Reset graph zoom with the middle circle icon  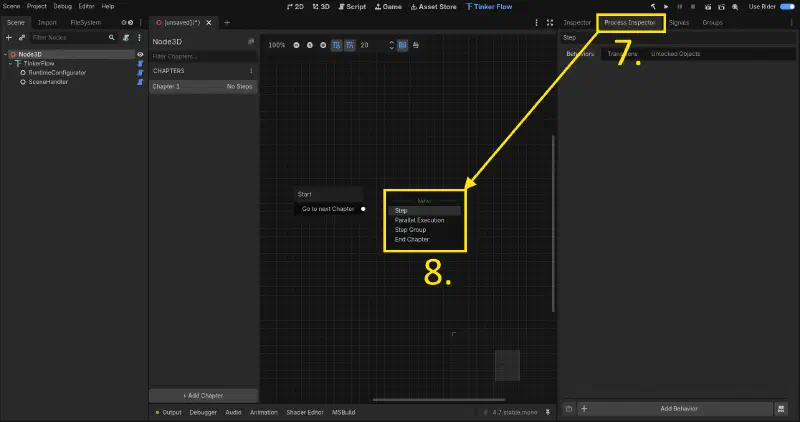(310, 45)
